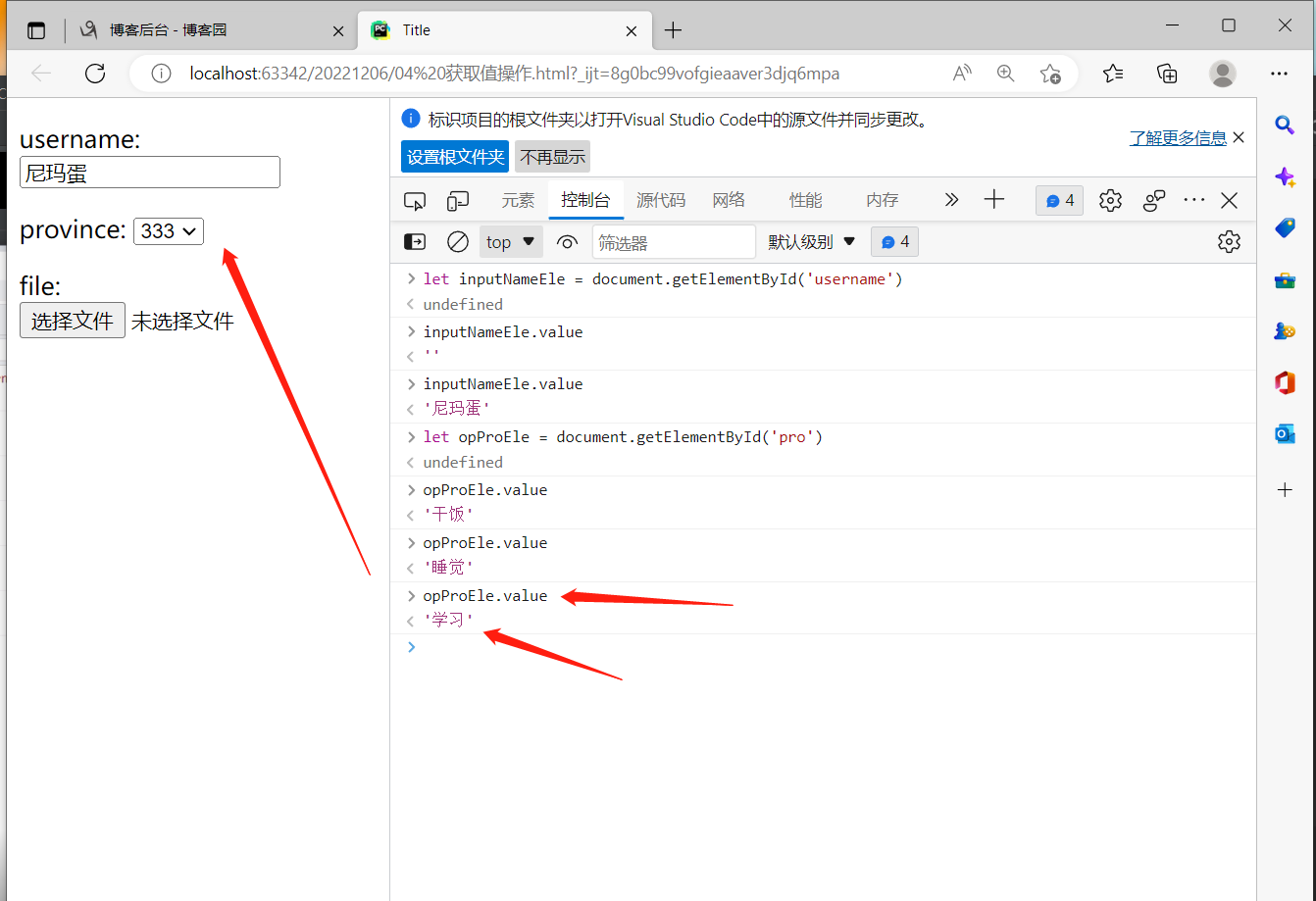
Task: Go back to the previous page
Action: click(41, 74)
